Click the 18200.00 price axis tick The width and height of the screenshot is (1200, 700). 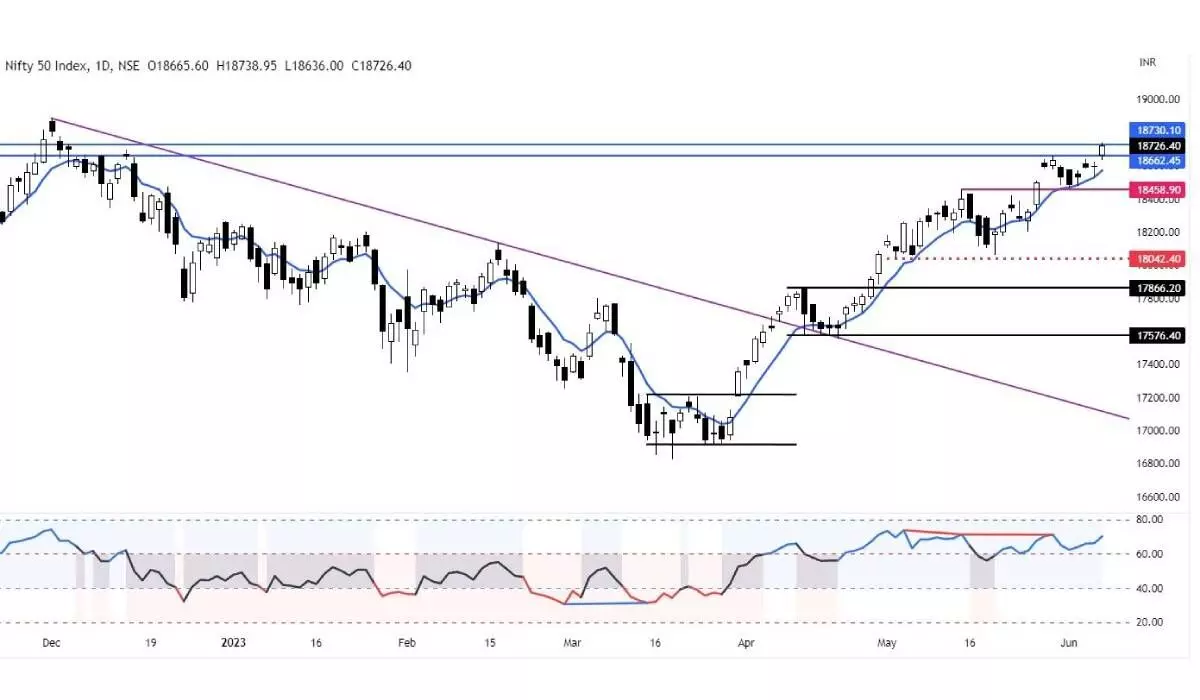[x=1159, y=232]
